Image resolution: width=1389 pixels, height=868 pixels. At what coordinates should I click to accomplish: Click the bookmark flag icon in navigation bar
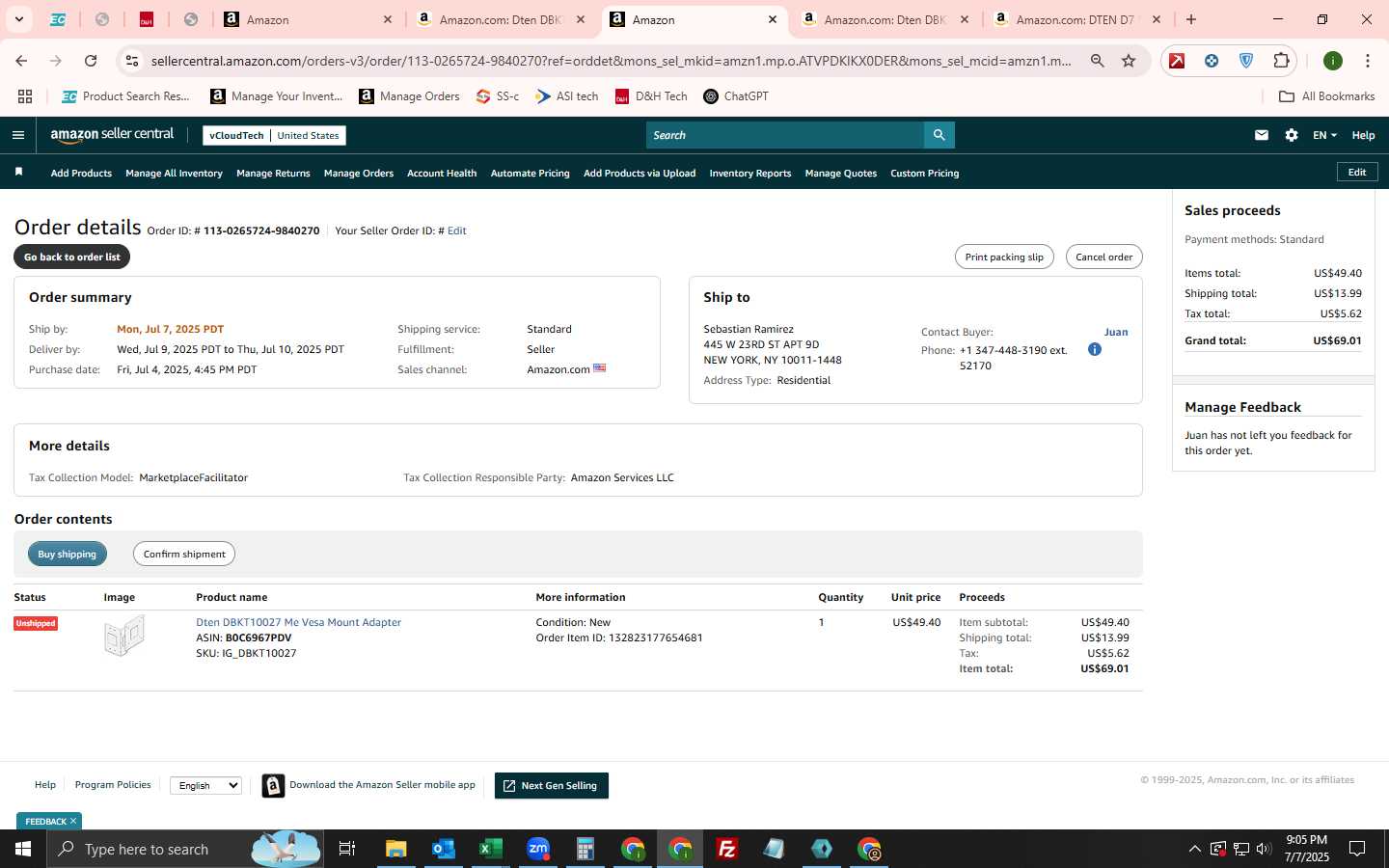[18, 173]
